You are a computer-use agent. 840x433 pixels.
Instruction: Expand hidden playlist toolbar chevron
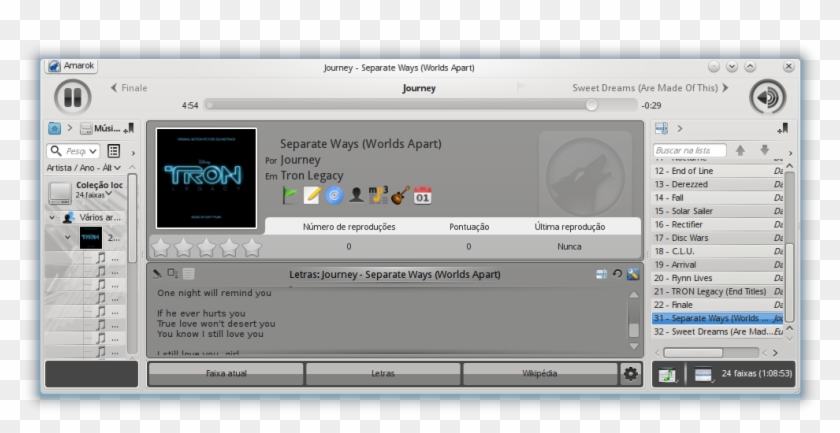coord(790,153)
